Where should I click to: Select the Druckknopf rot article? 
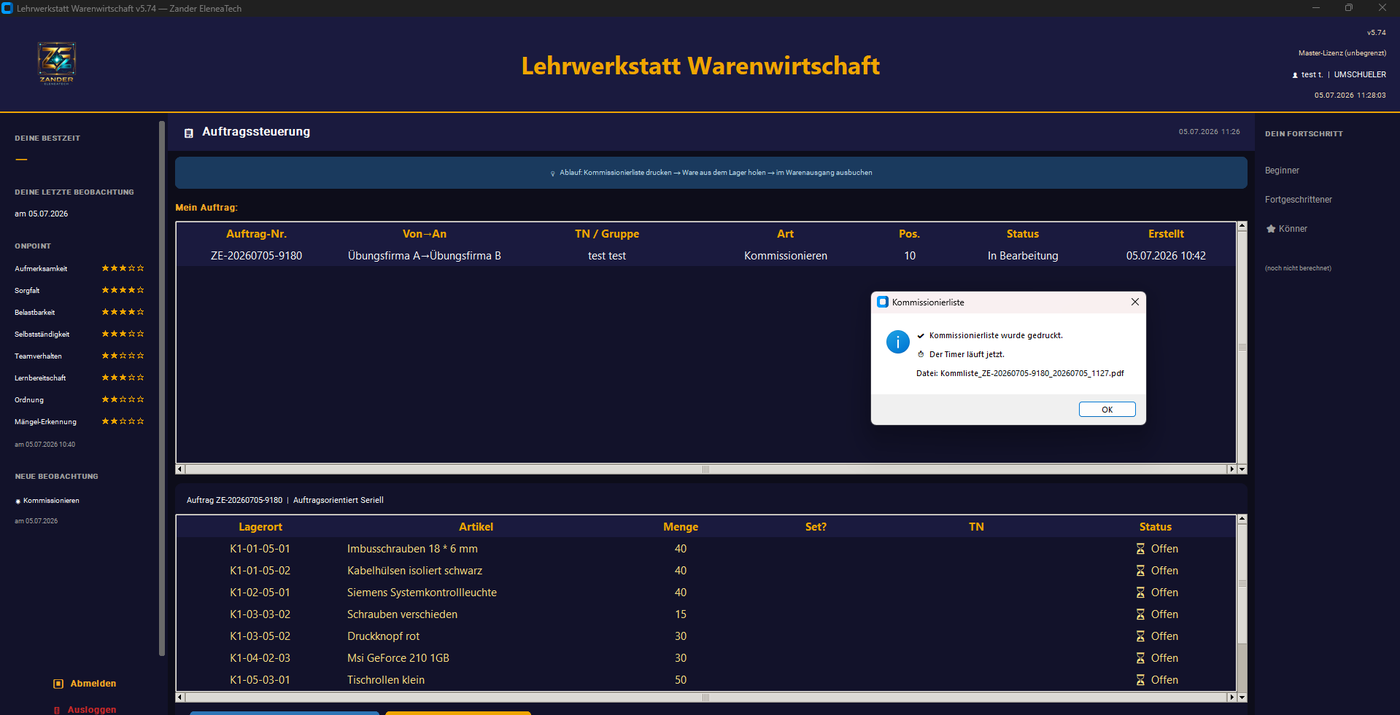(x=383, y=636)
